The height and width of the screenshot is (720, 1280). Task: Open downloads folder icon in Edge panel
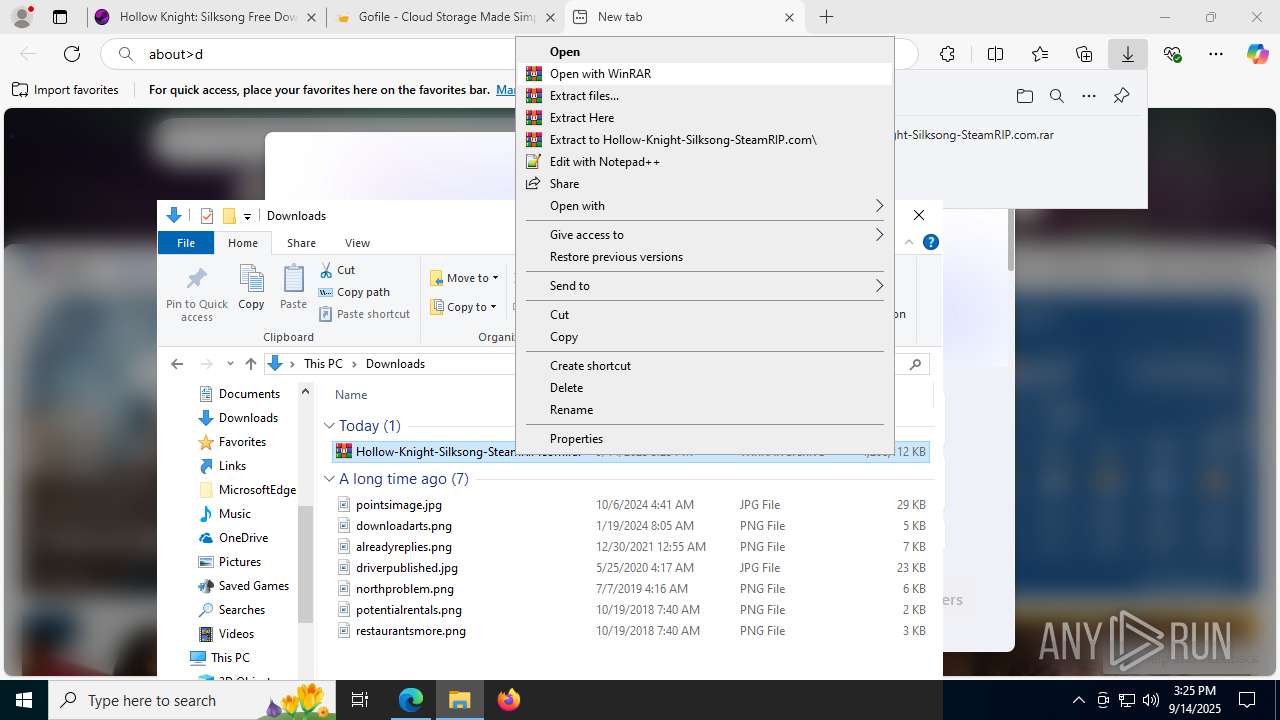point(1024,96)
